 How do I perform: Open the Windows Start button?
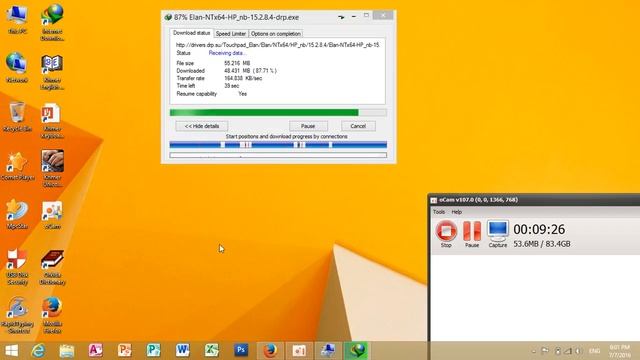point(11,351)
